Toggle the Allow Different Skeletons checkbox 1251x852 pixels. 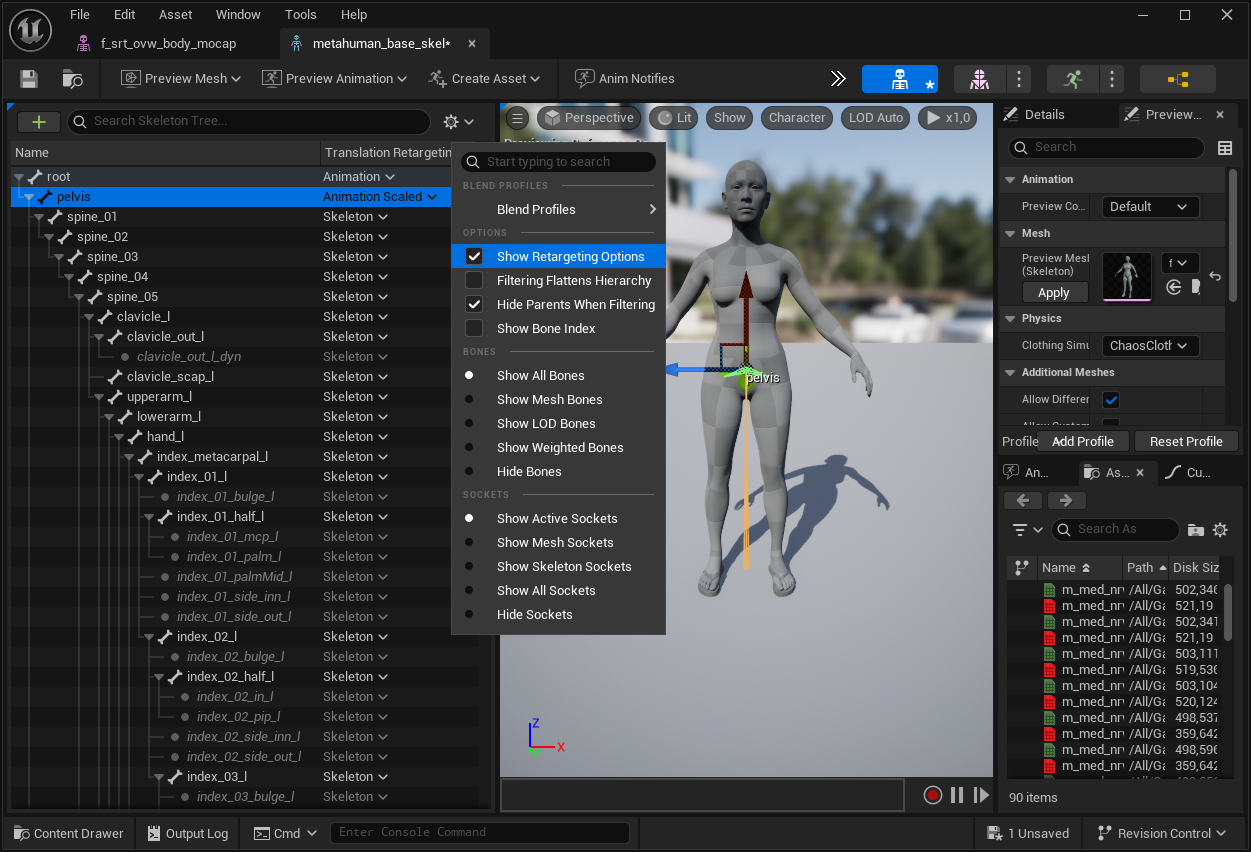click(x=1111, y=400)
